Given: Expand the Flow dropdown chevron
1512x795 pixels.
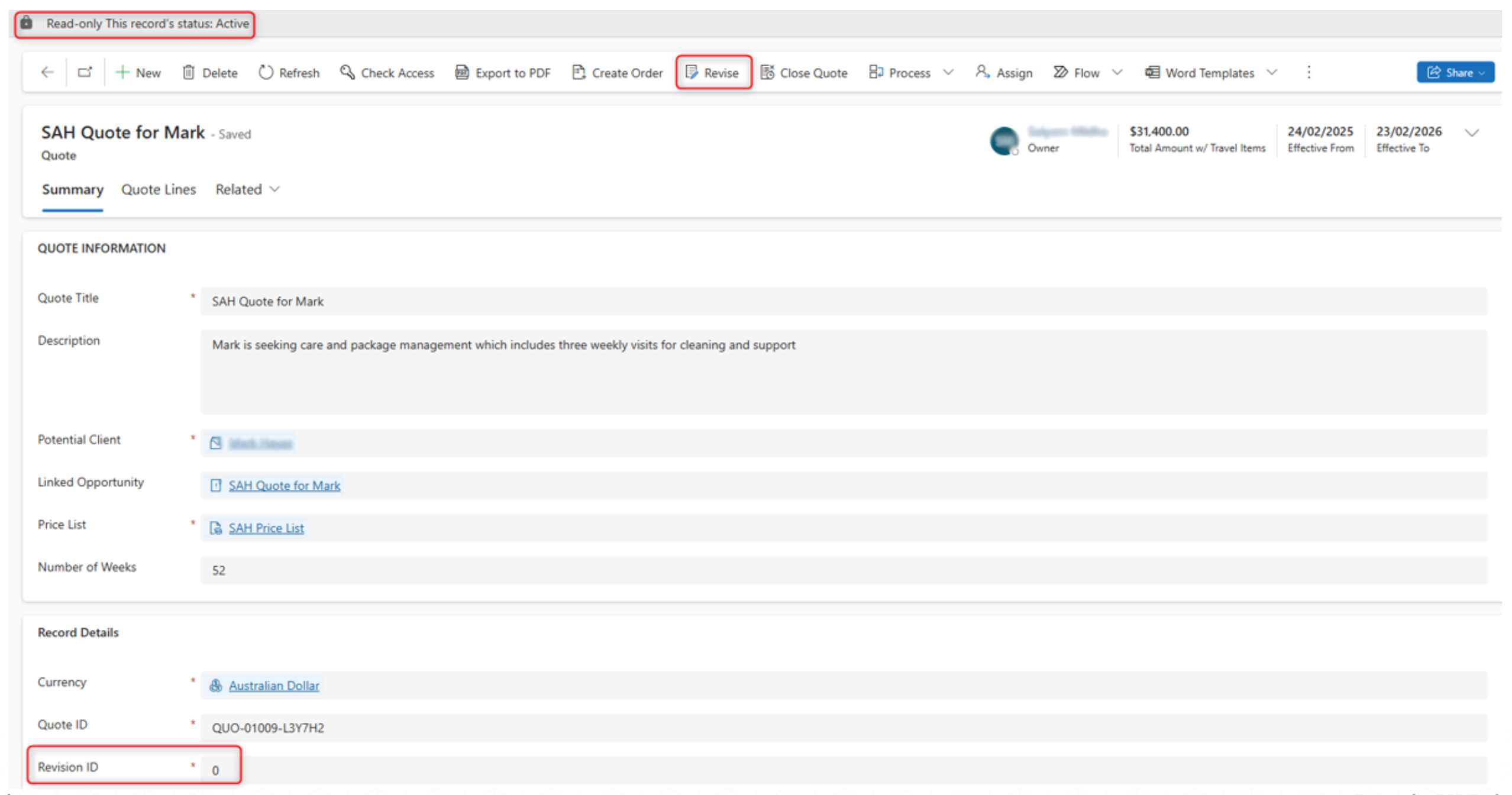Looking at the screenshot, I should point(1117,72).
